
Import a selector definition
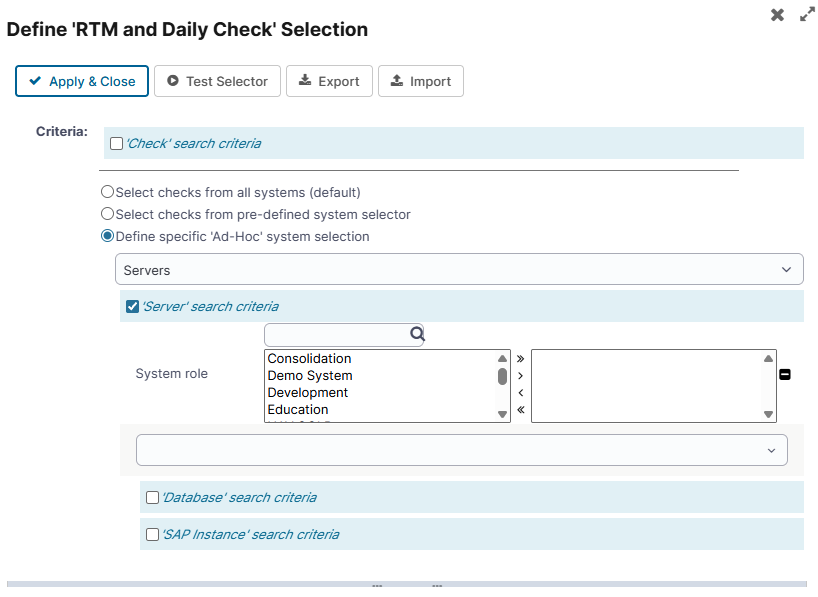pos(420,81)
